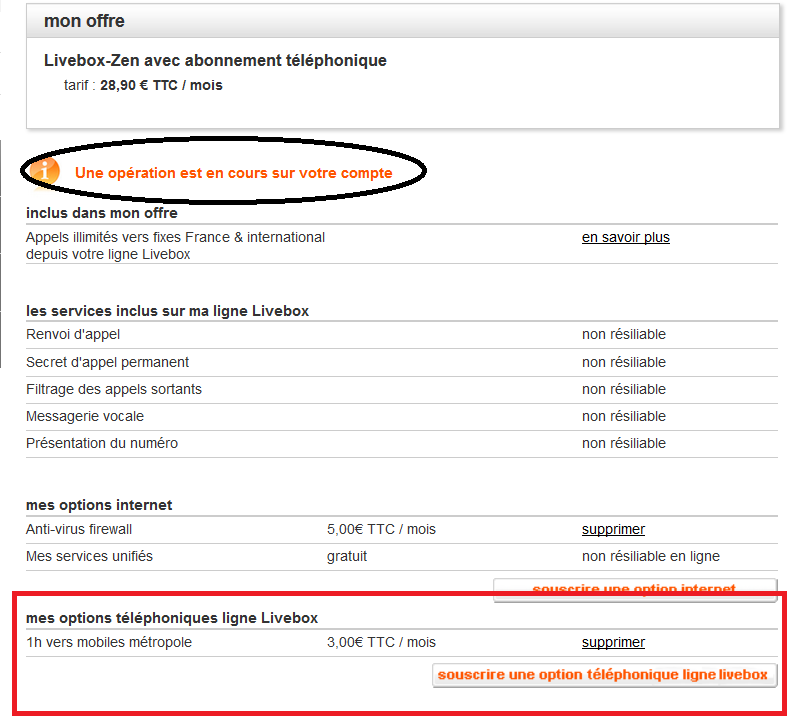Select the 'Renvoi d'appel' row
The width and height of the screenshot is (787, 721).
pyautogui.click(x=402, y=335)
